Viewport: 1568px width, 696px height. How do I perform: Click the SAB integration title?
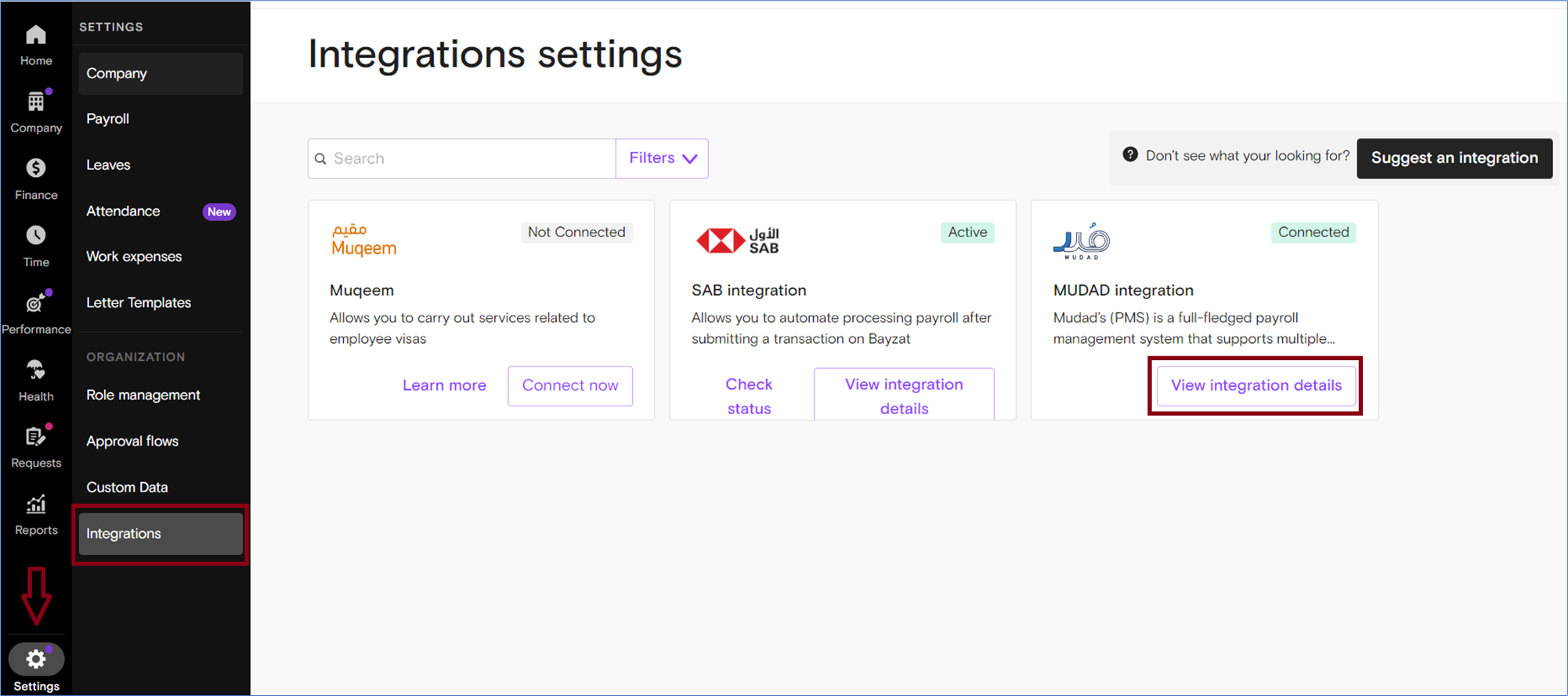(749, 290)
